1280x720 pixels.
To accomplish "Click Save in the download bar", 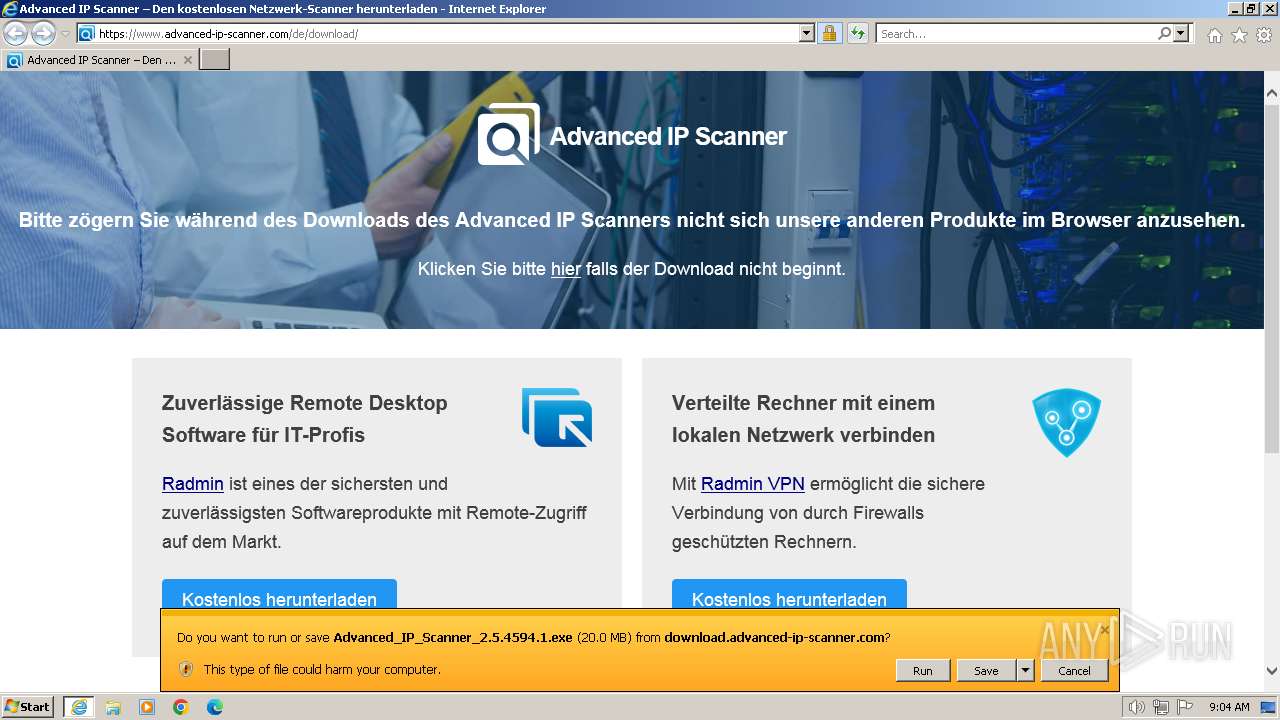I will point(986,671).
